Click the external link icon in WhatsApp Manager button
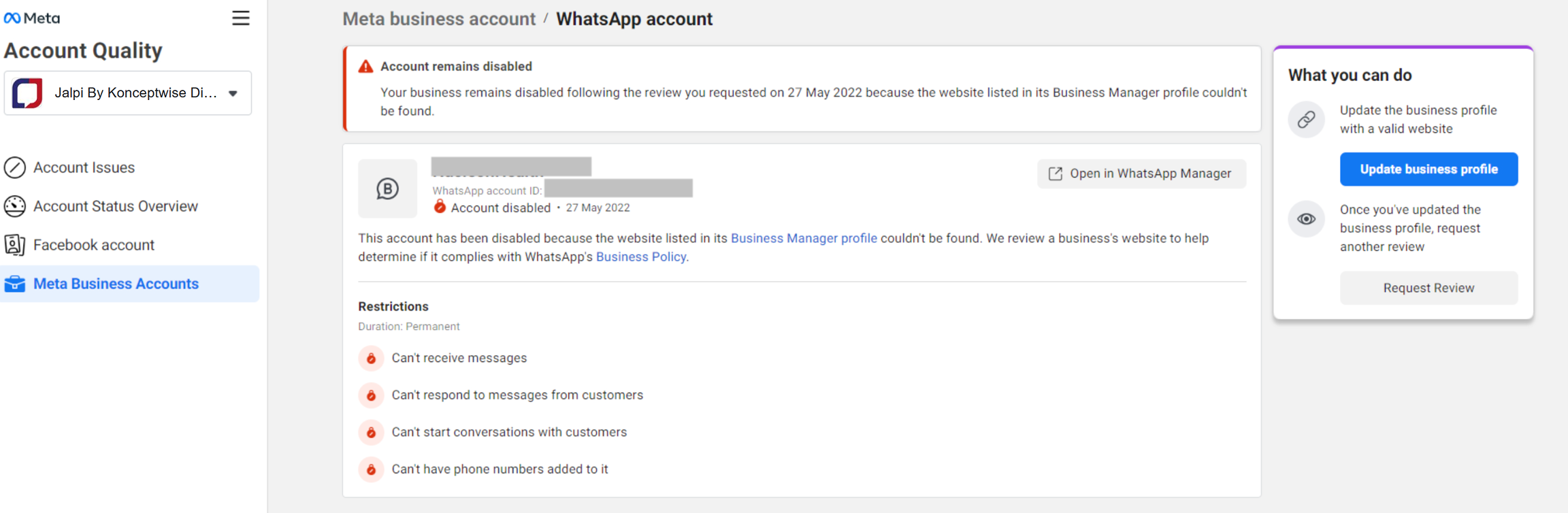This screenshot has width=1568, height=513. (x=1056, y=173)
